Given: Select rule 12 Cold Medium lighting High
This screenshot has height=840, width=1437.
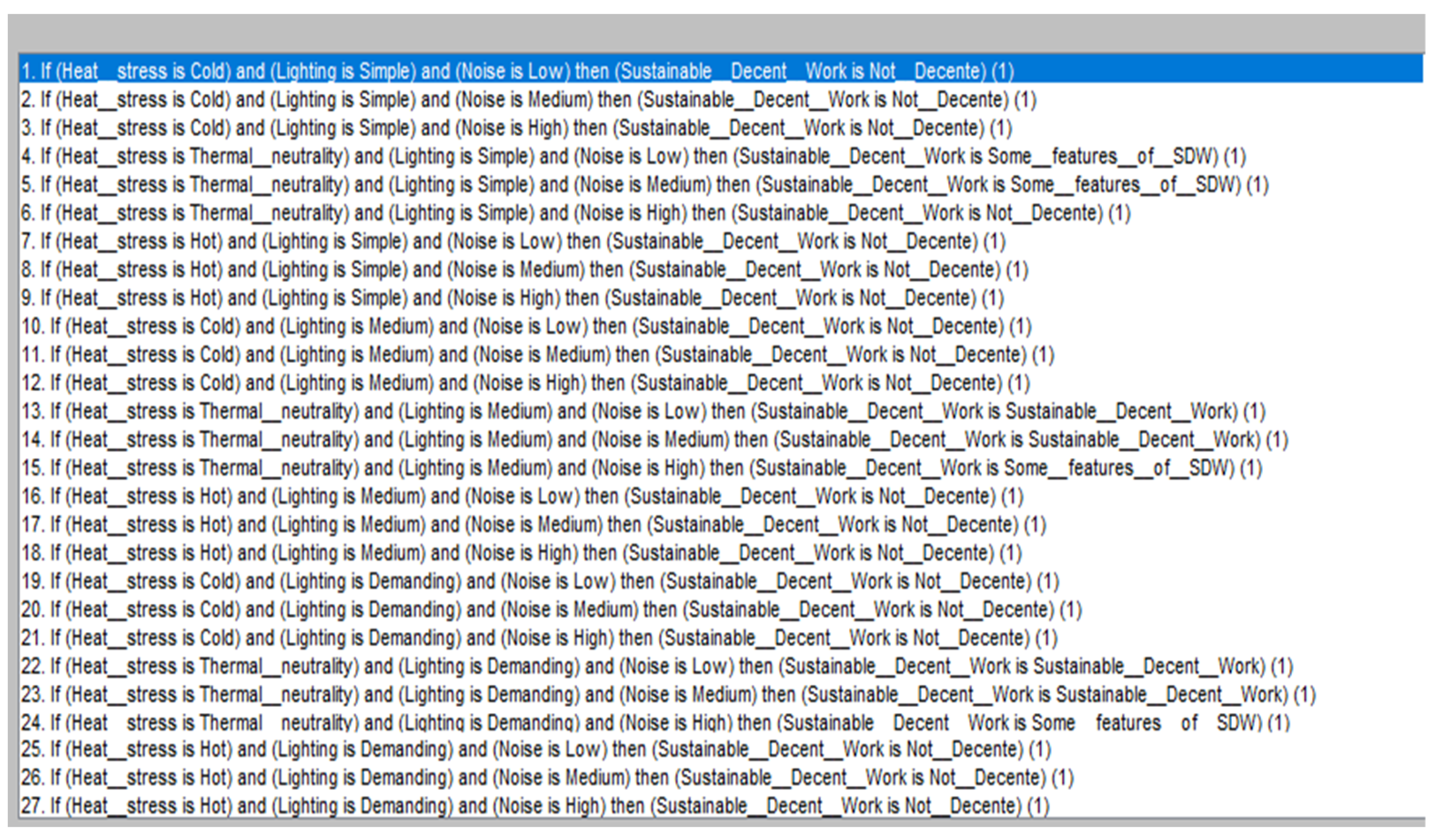Looking at the screenshot, I should click(525, 383).
